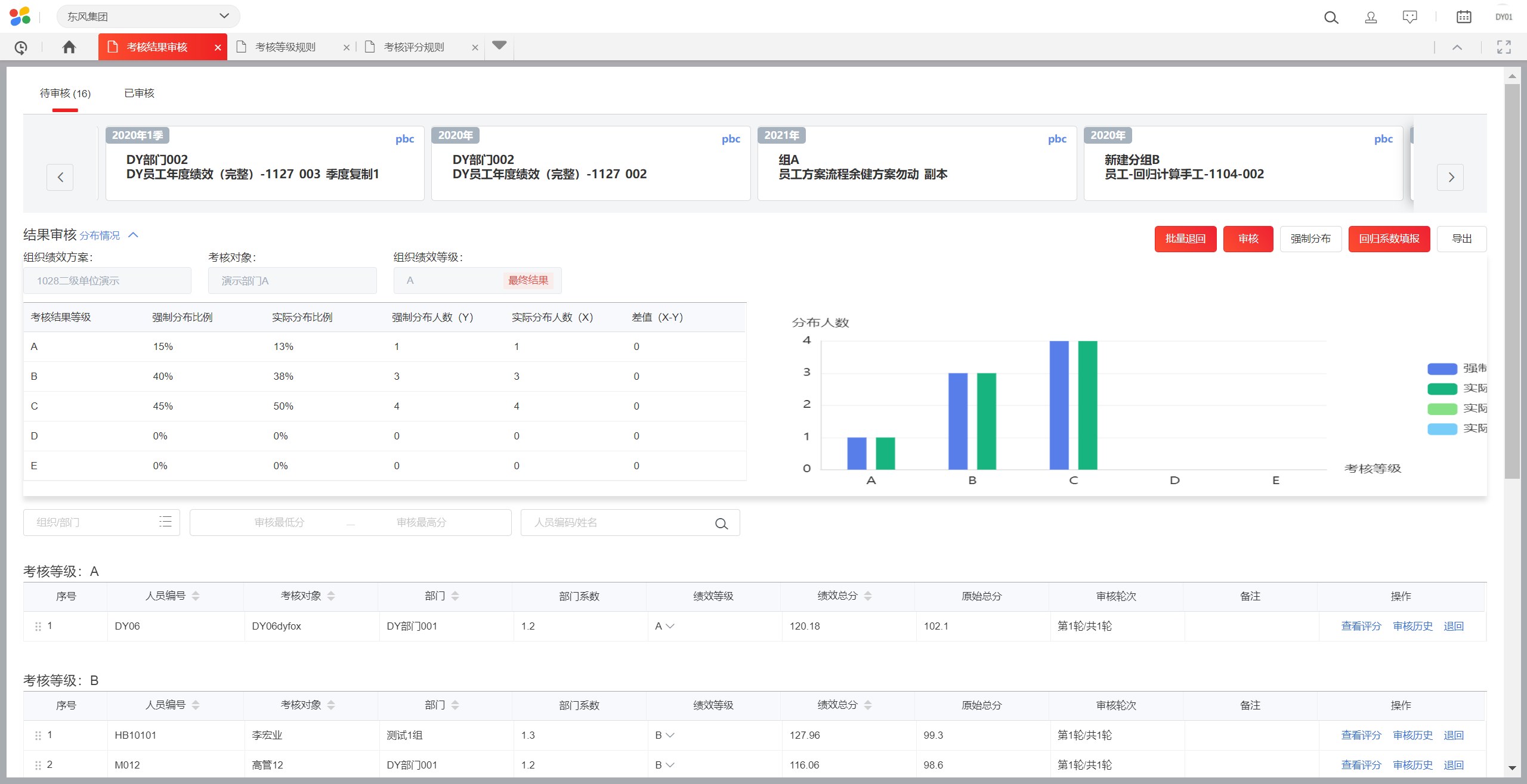Toggle fullscreen mode icon
The image size is (1527, 784).
[1504, 47]
